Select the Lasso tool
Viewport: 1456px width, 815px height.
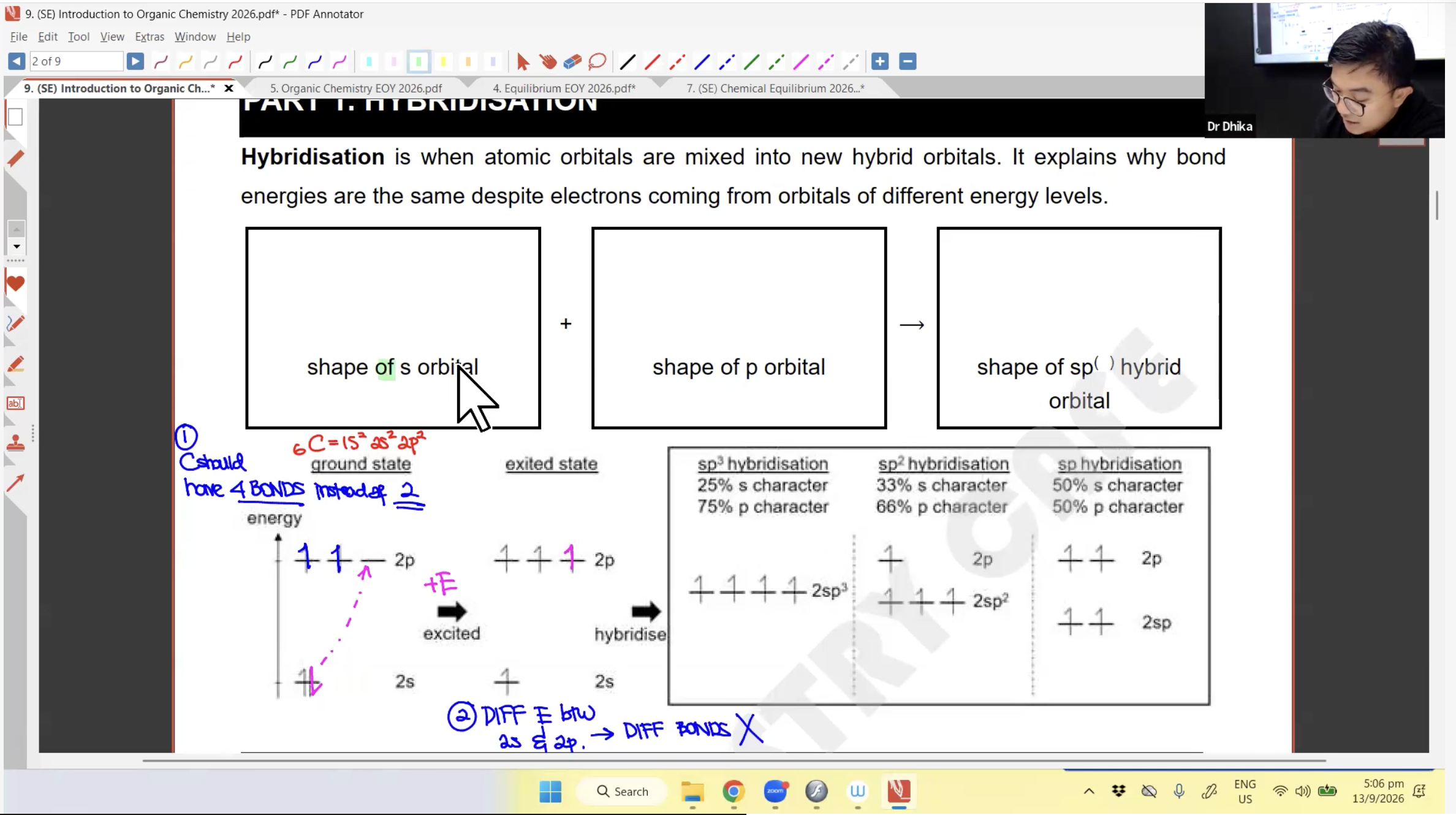click(x=597, y=61)
